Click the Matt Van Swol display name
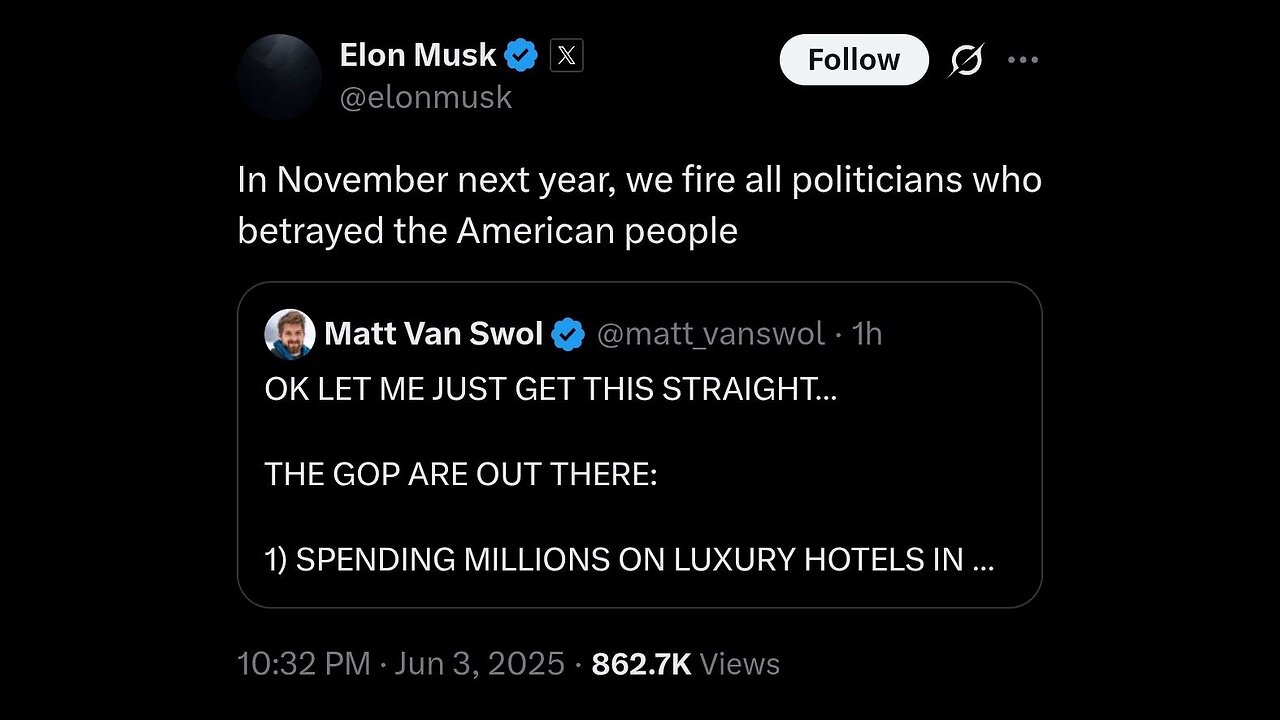 tap(434, 334)
